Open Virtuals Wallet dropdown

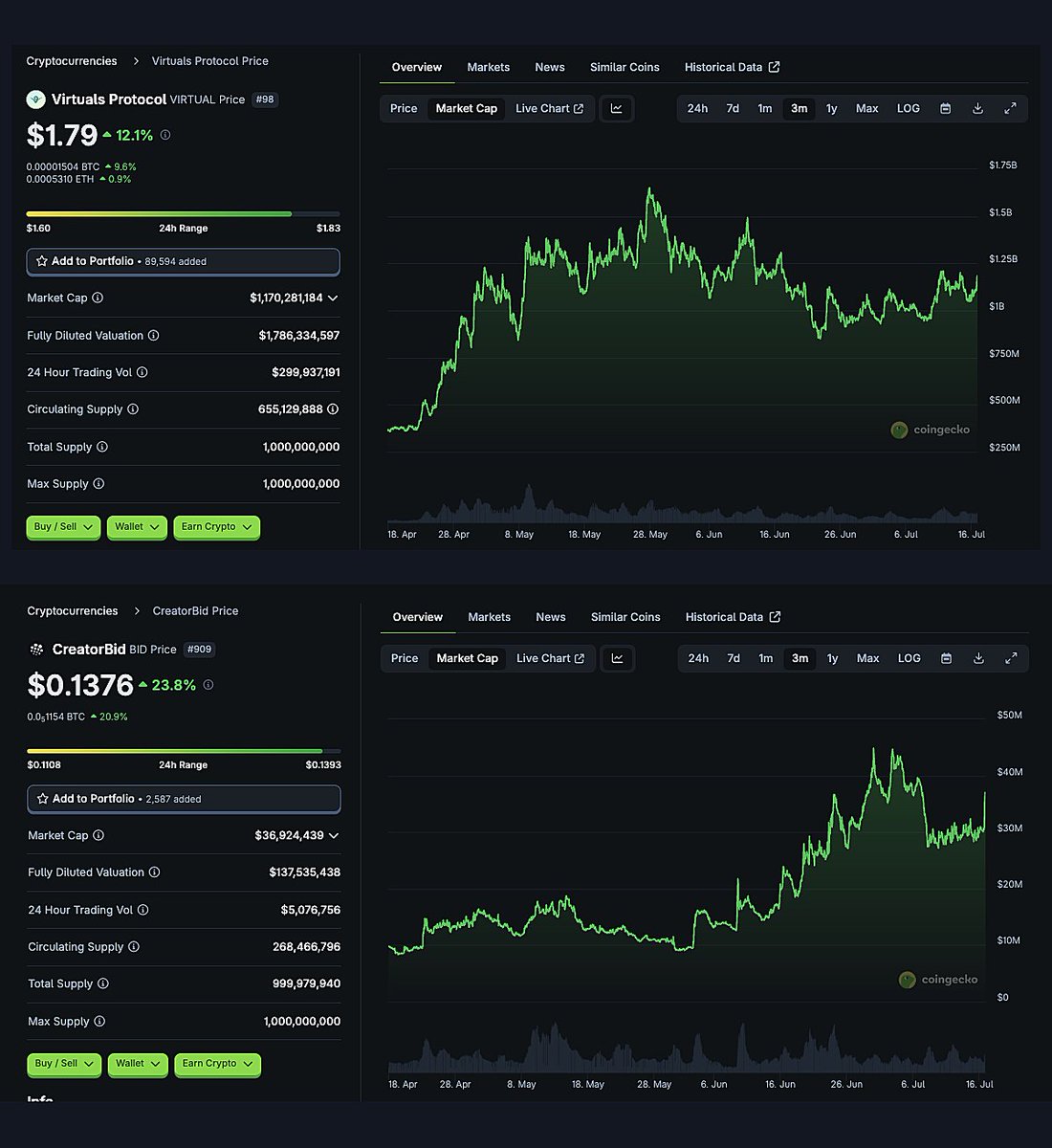point(138,527)
